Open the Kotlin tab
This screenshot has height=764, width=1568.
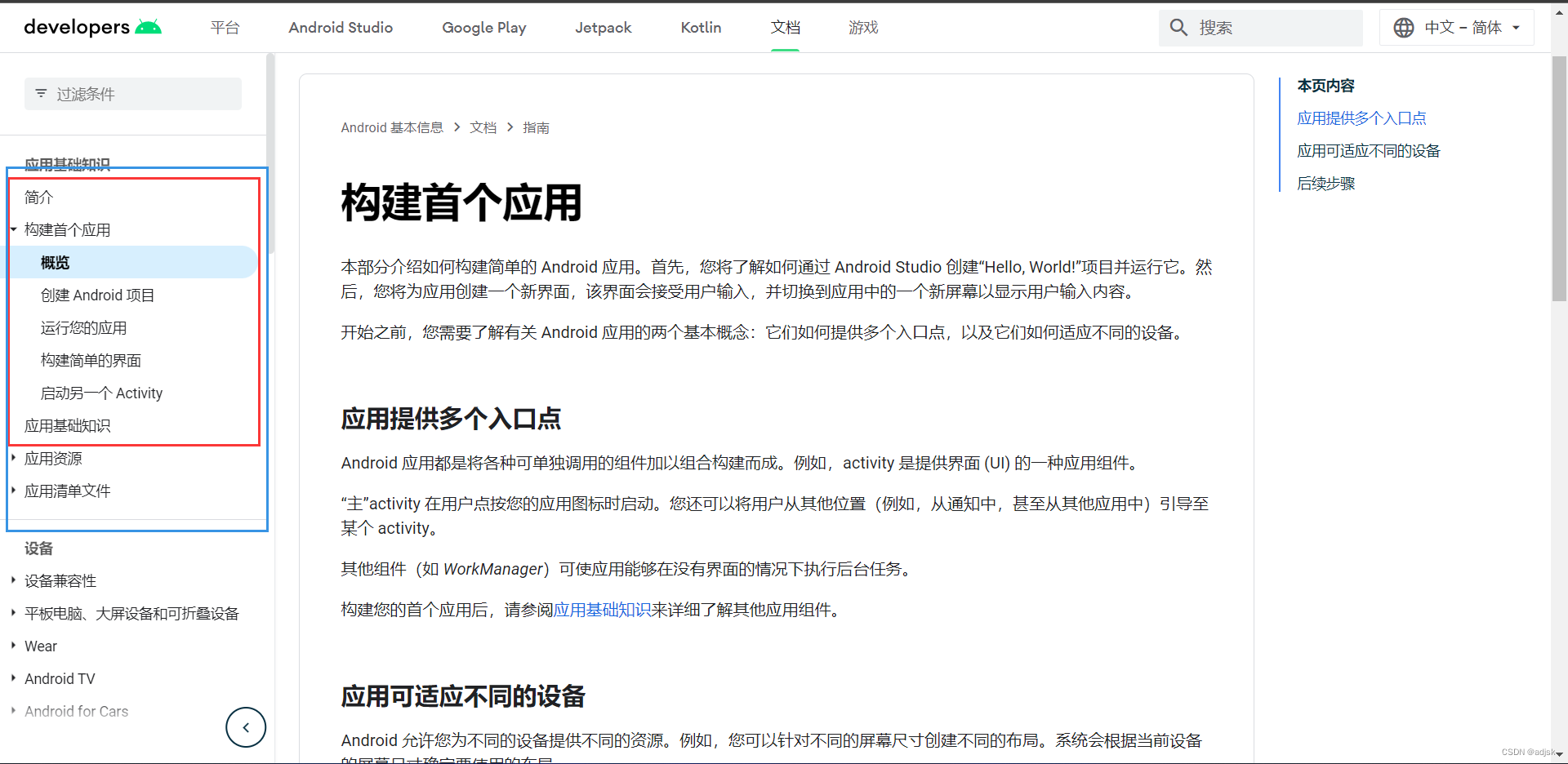coord(702,28)
